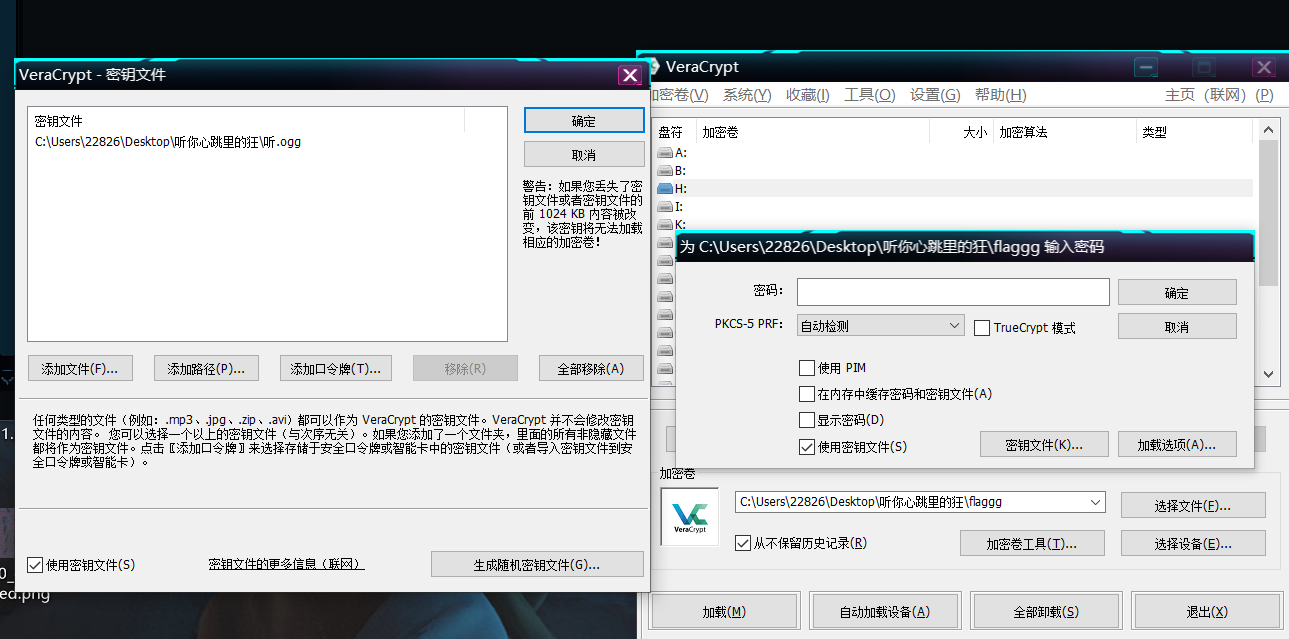Click the 加密卷 column header in the drive list
1289x639 pixels.
coord(812,132)
